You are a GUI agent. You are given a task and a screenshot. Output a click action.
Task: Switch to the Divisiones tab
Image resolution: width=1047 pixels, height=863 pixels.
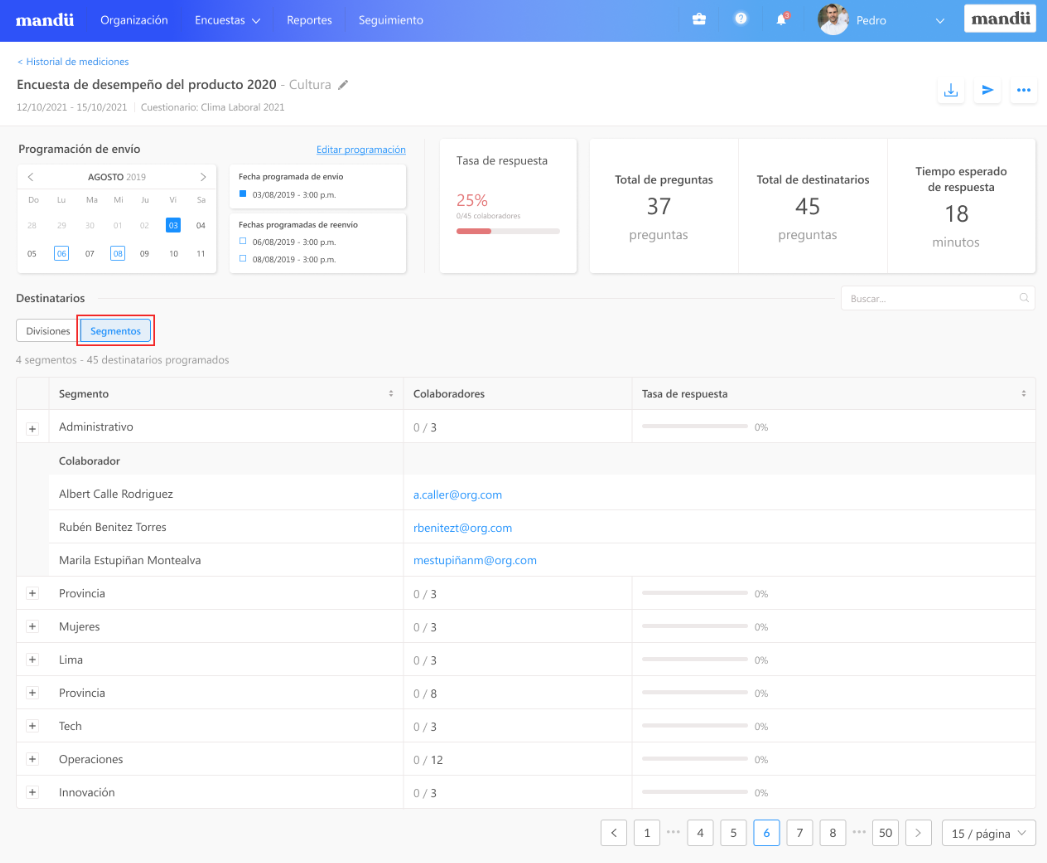(x=47, y=331)
